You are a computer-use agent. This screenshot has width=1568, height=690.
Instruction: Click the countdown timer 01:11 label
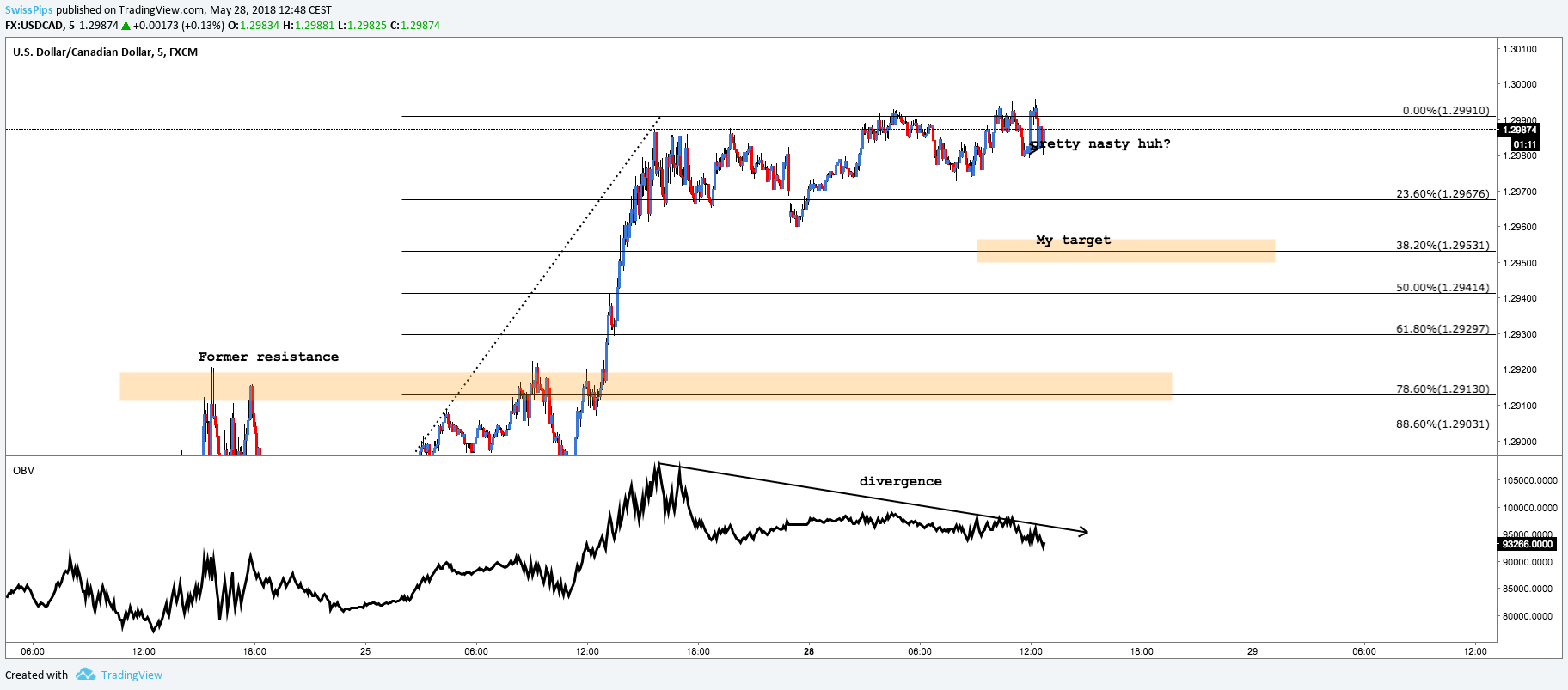[1525, 144]
